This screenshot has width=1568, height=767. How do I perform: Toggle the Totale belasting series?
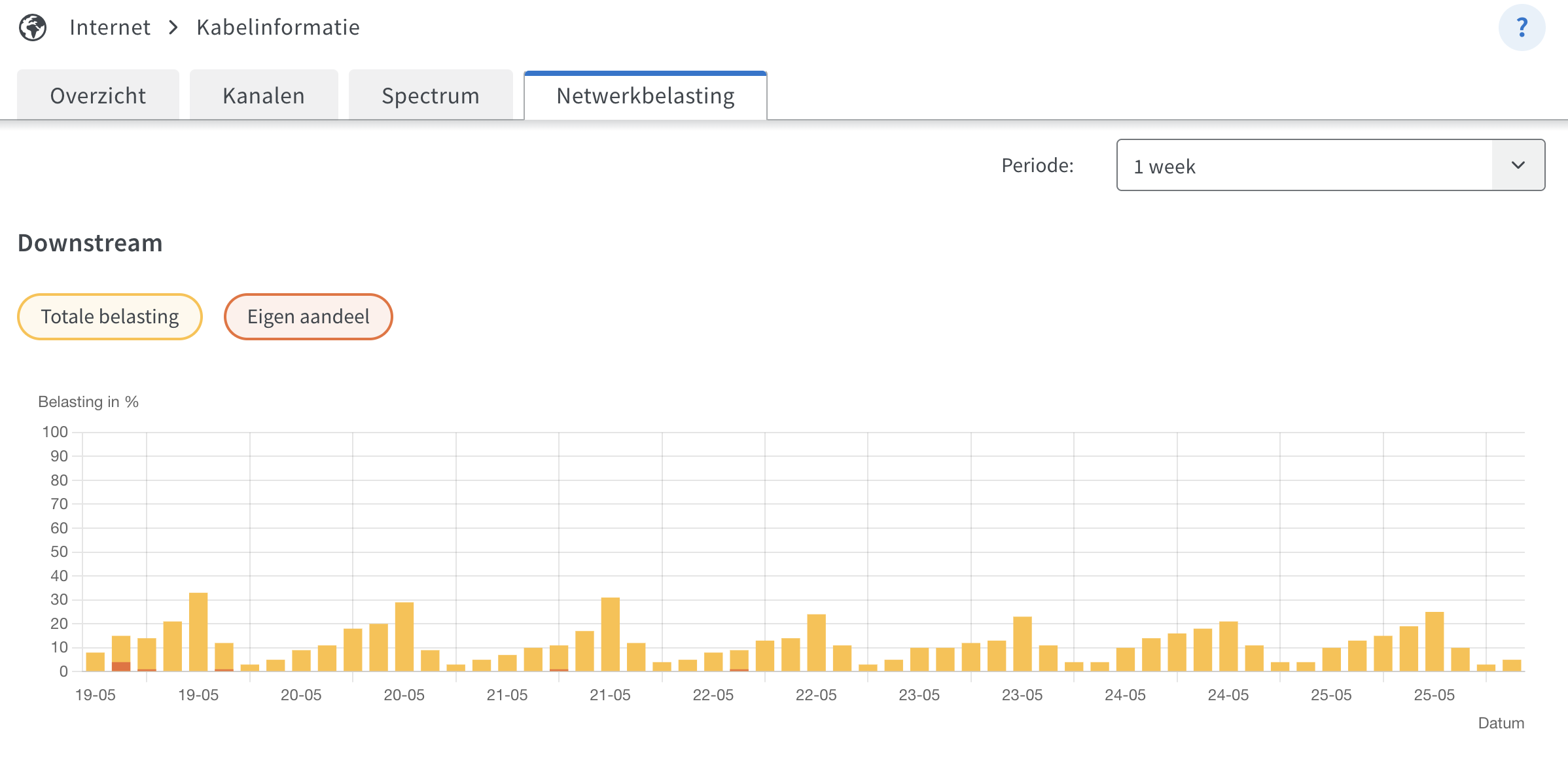tap(110, 317)
